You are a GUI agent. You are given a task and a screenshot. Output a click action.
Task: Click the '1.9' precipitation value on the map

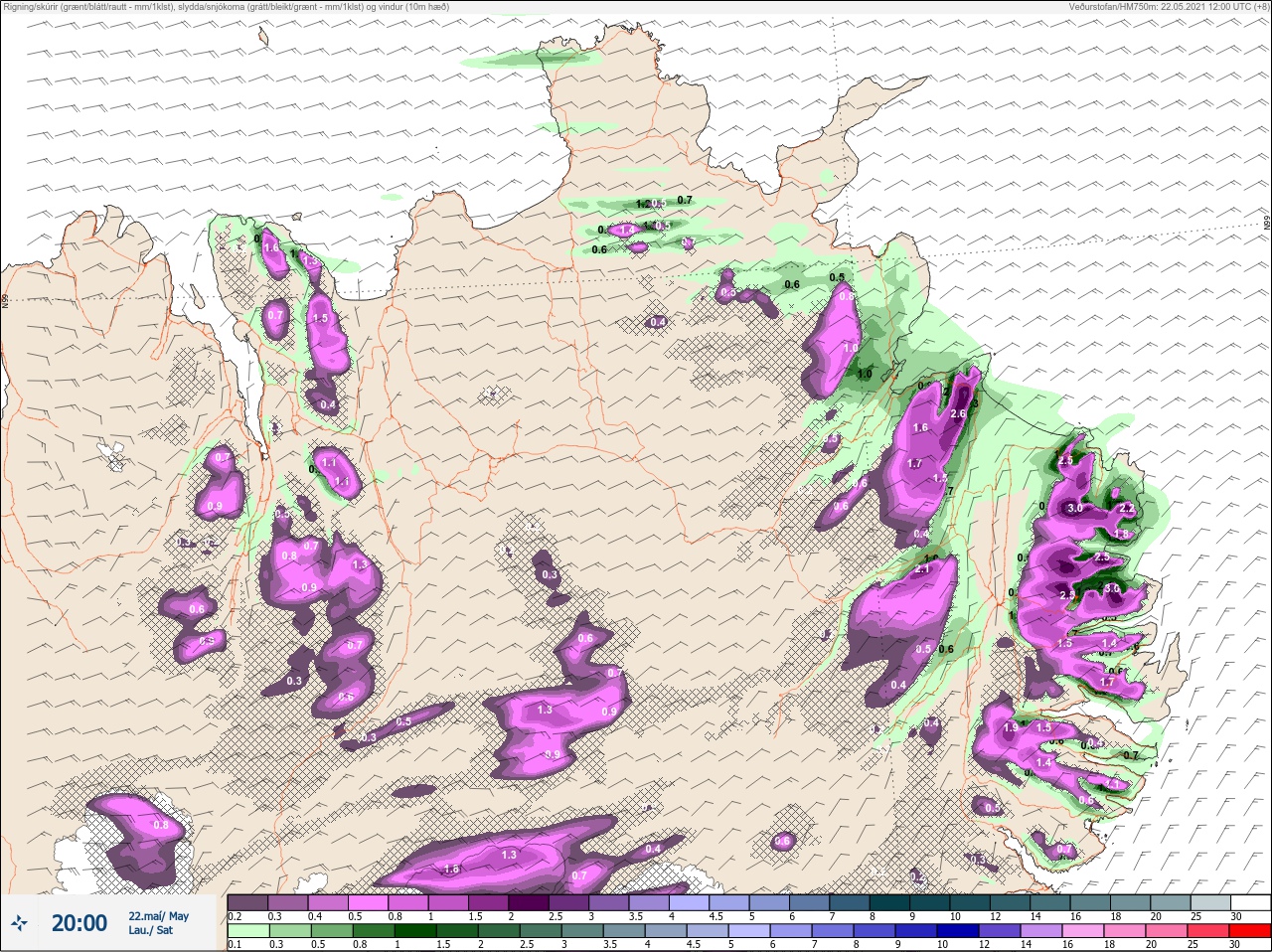pos(1011,728)
